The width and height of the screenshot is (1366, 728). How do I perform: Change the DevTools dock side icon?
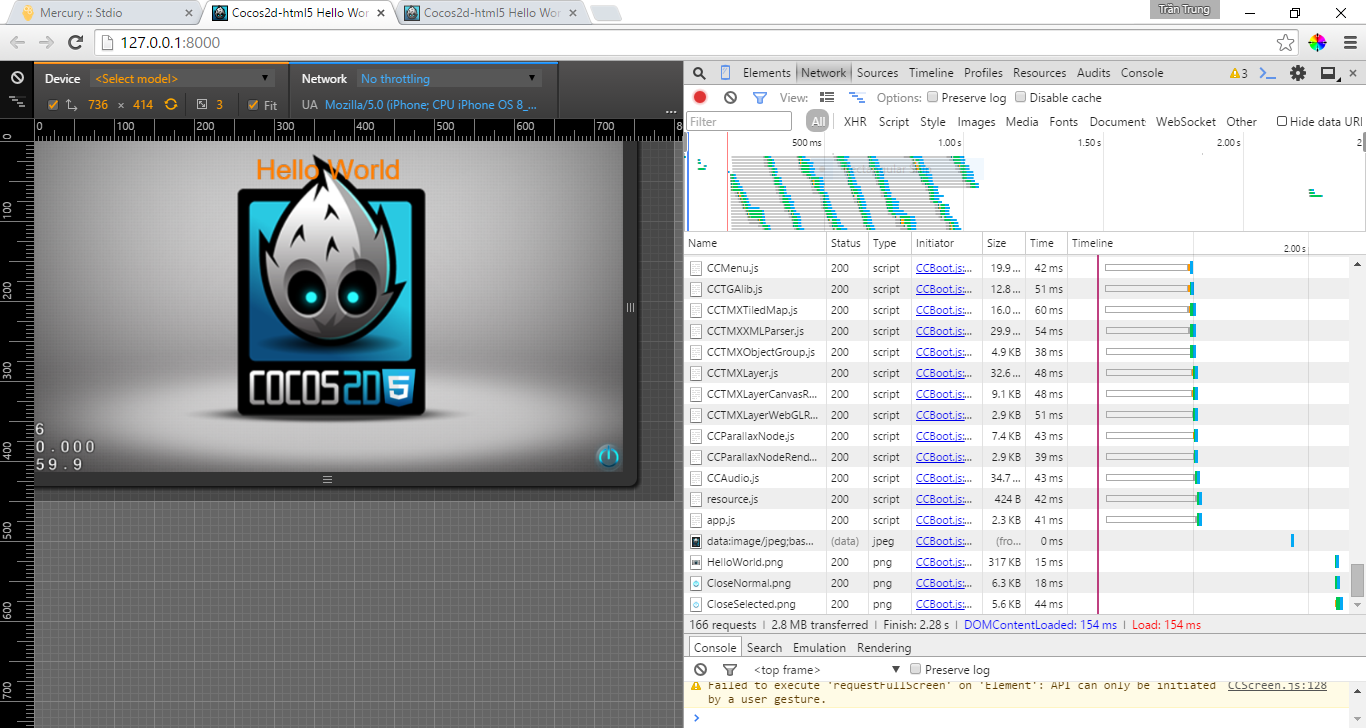point(1329,73)
